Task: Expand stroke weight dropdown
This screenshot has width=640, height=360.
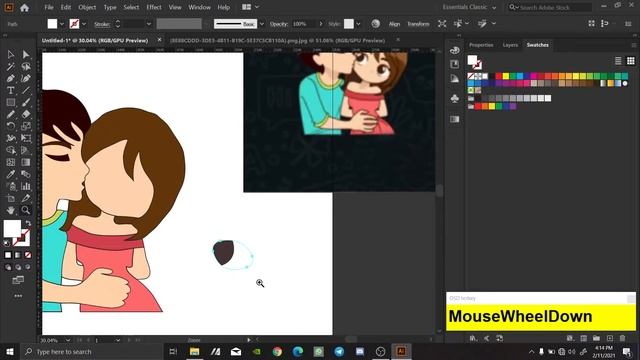Action: pyautogui.click(x=149, y=24)
